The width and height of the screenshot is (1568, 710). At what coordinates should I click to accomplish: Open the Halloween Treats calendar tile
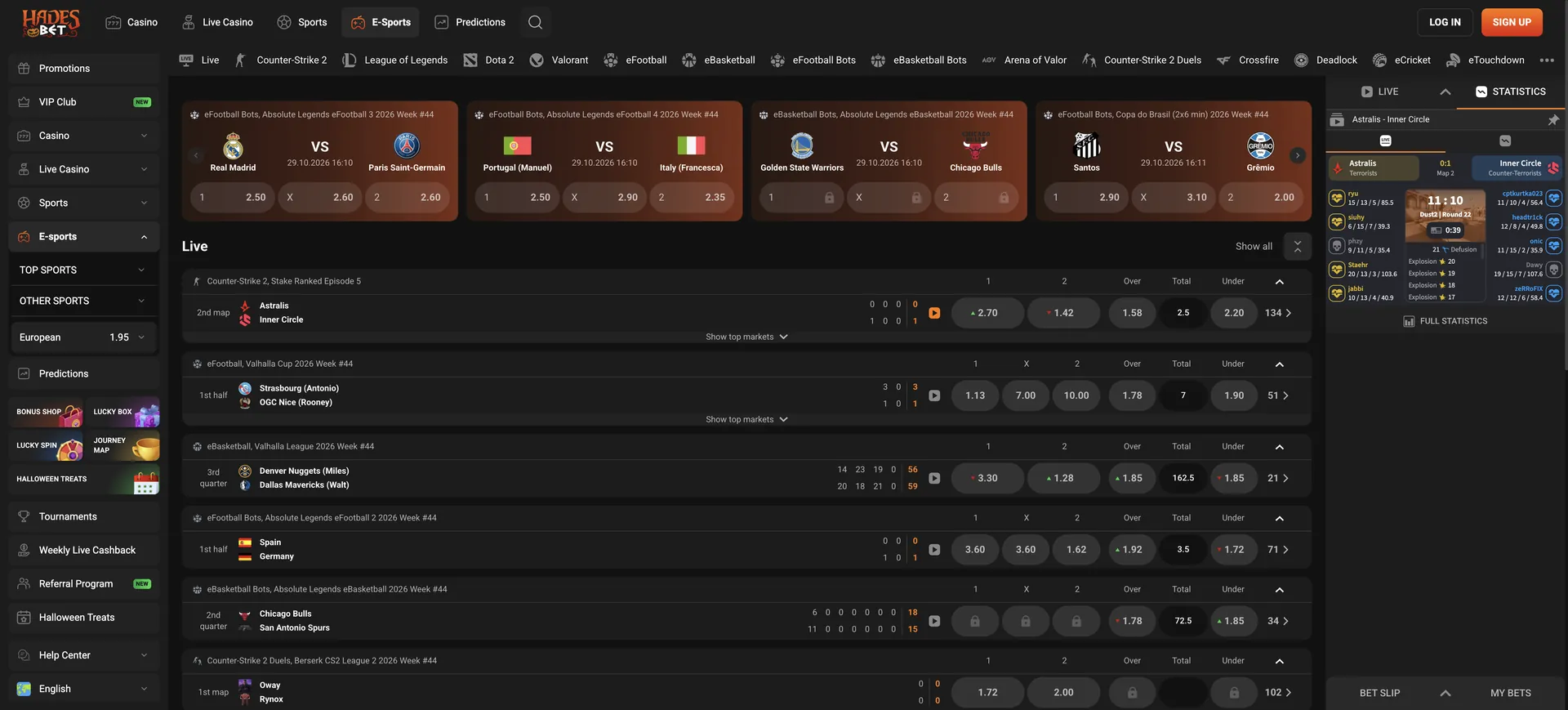pyautogui.click(x=85, y=479)
